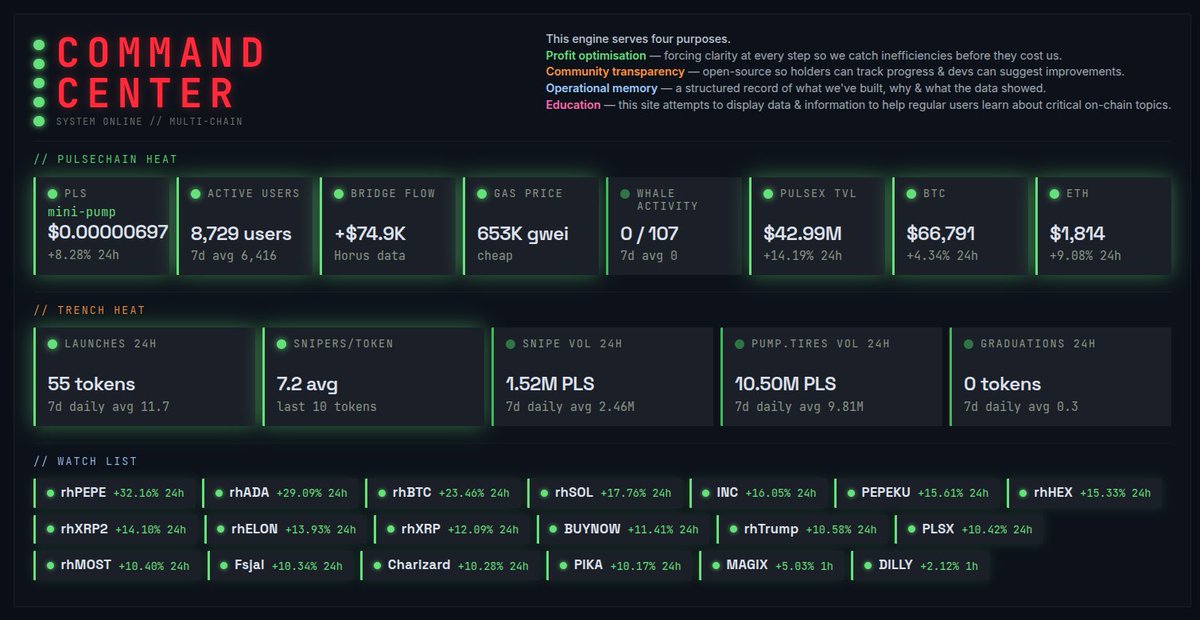This screenshot has width=1200, height=620.
Task: Select Charizard in the watch list
Action: (x=450, y=565)
